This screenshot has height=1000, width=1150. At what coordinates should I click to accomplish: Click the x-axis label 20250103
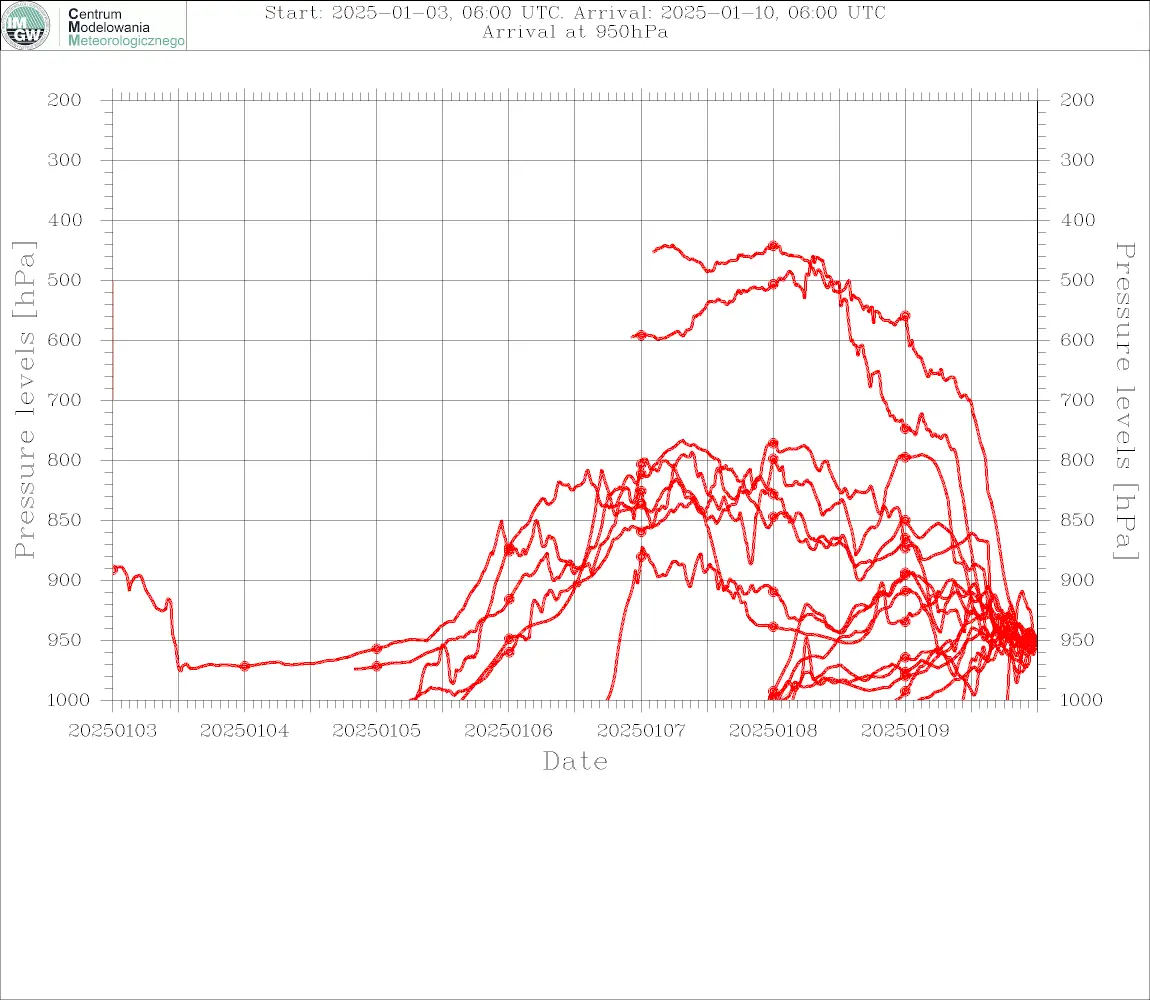pos(112,731)
